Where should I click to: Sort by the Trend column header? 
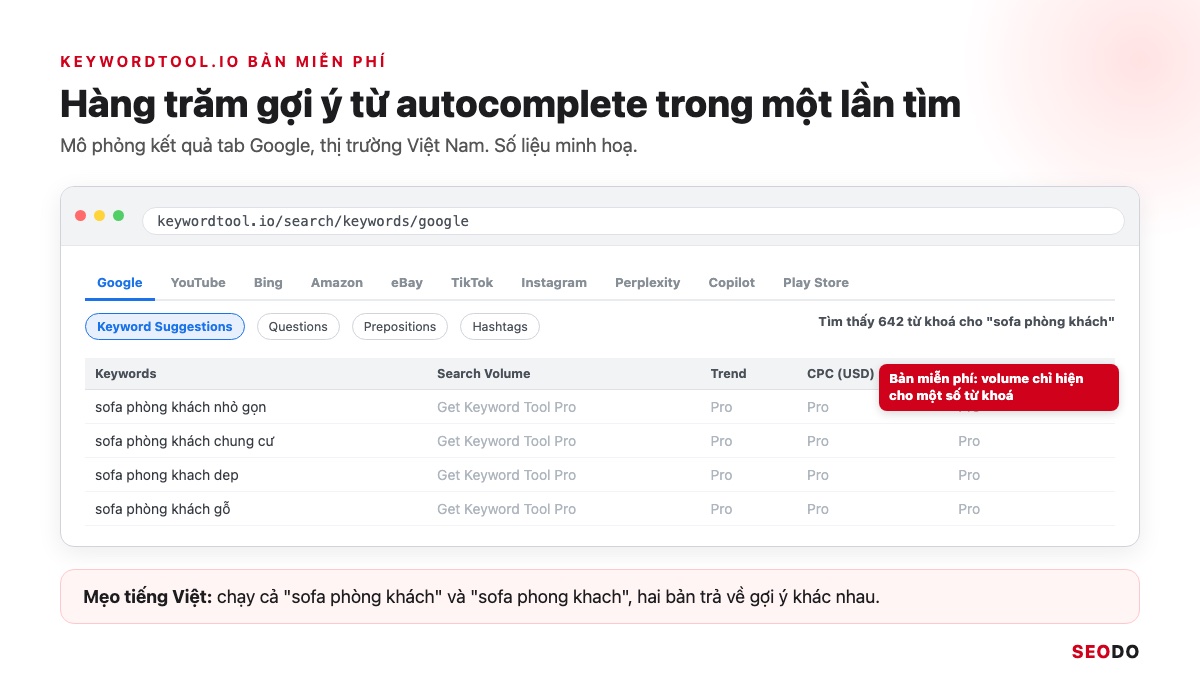729,374
